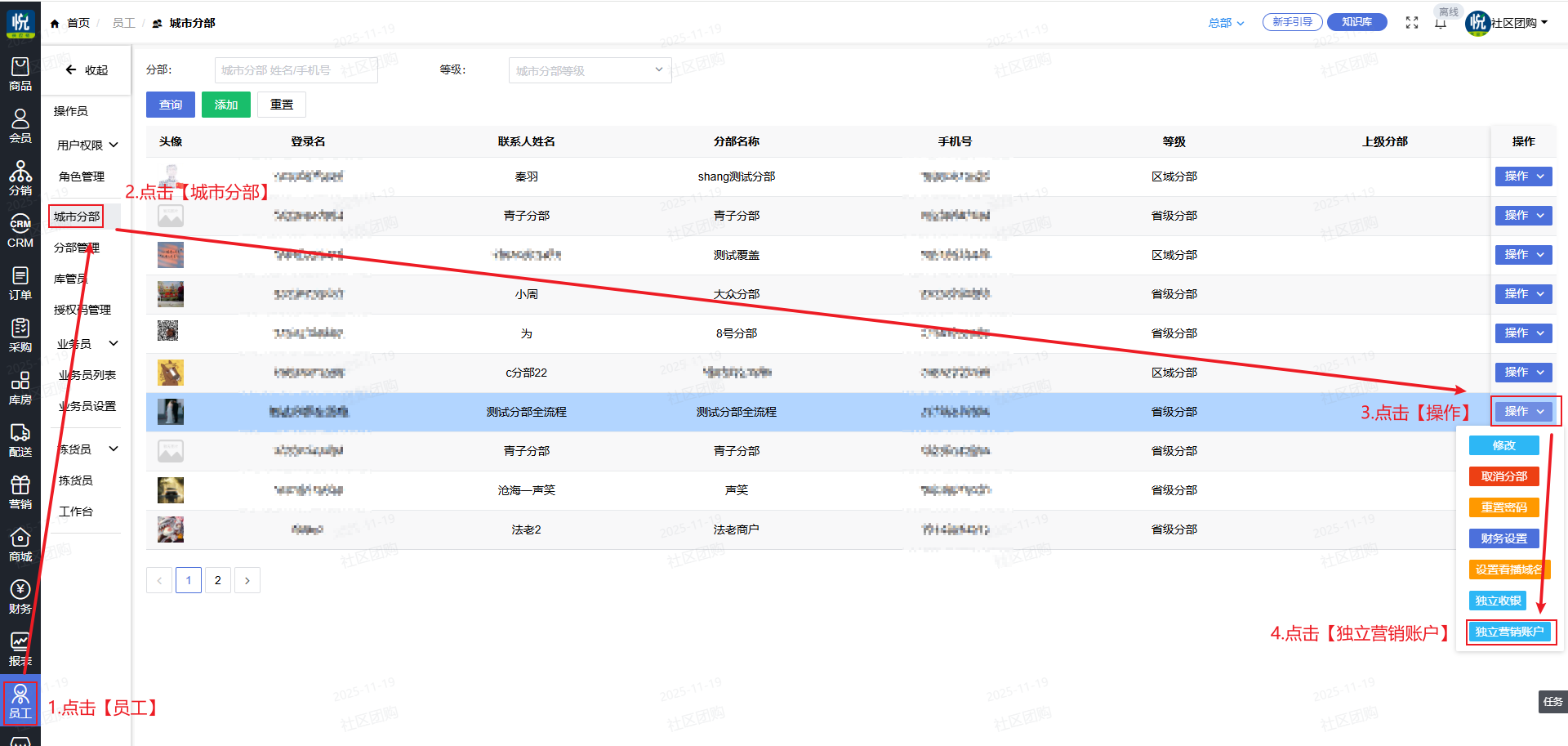1568x746 pixels.
Task: Click the 财务 finance icon
Action: tap(20, 596)
